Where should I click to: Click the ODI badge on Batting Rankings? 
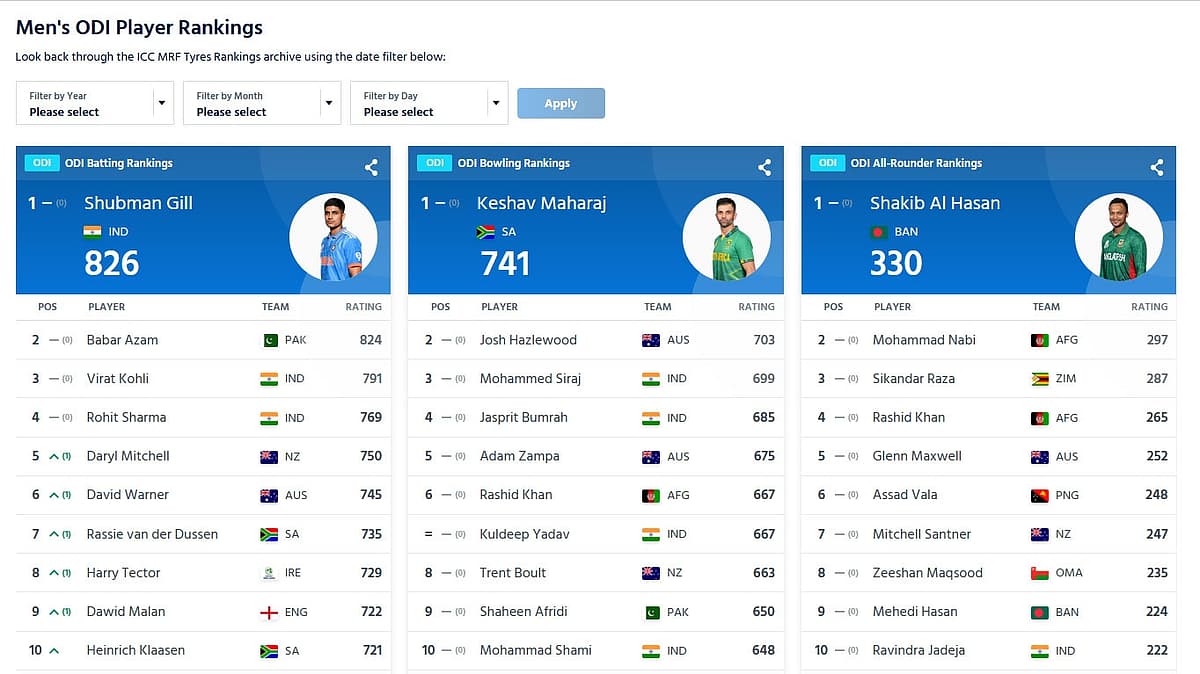click(x=42, y=163)
